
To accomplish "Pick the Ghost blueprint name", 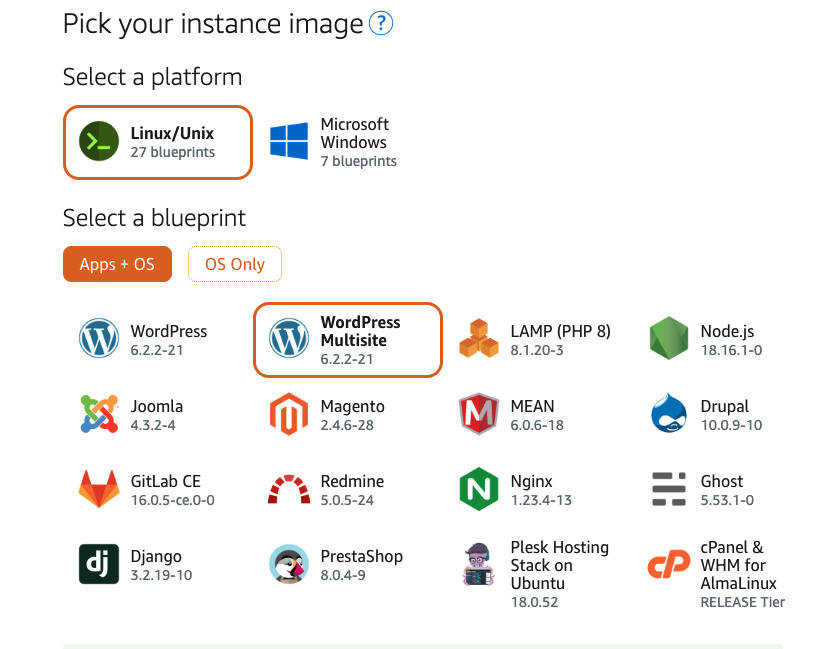I will click(x=722, y=481).
